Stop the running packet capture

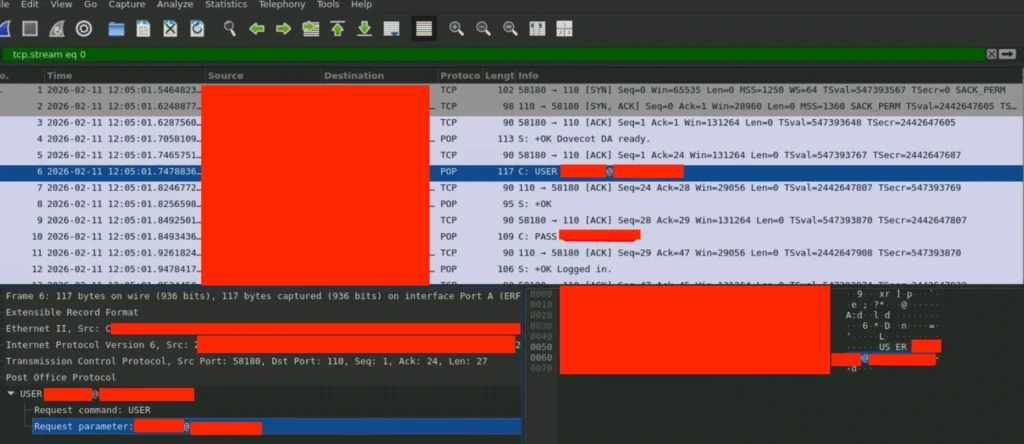29,29
